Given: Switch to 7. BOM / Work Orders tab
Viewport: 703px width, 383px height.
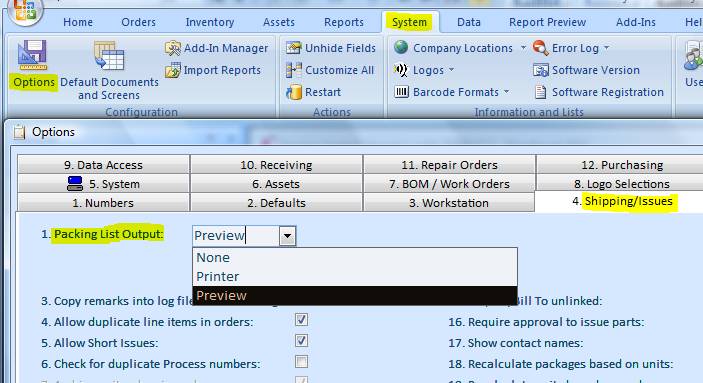Looking at the screenshot, I should pos(449,184).
